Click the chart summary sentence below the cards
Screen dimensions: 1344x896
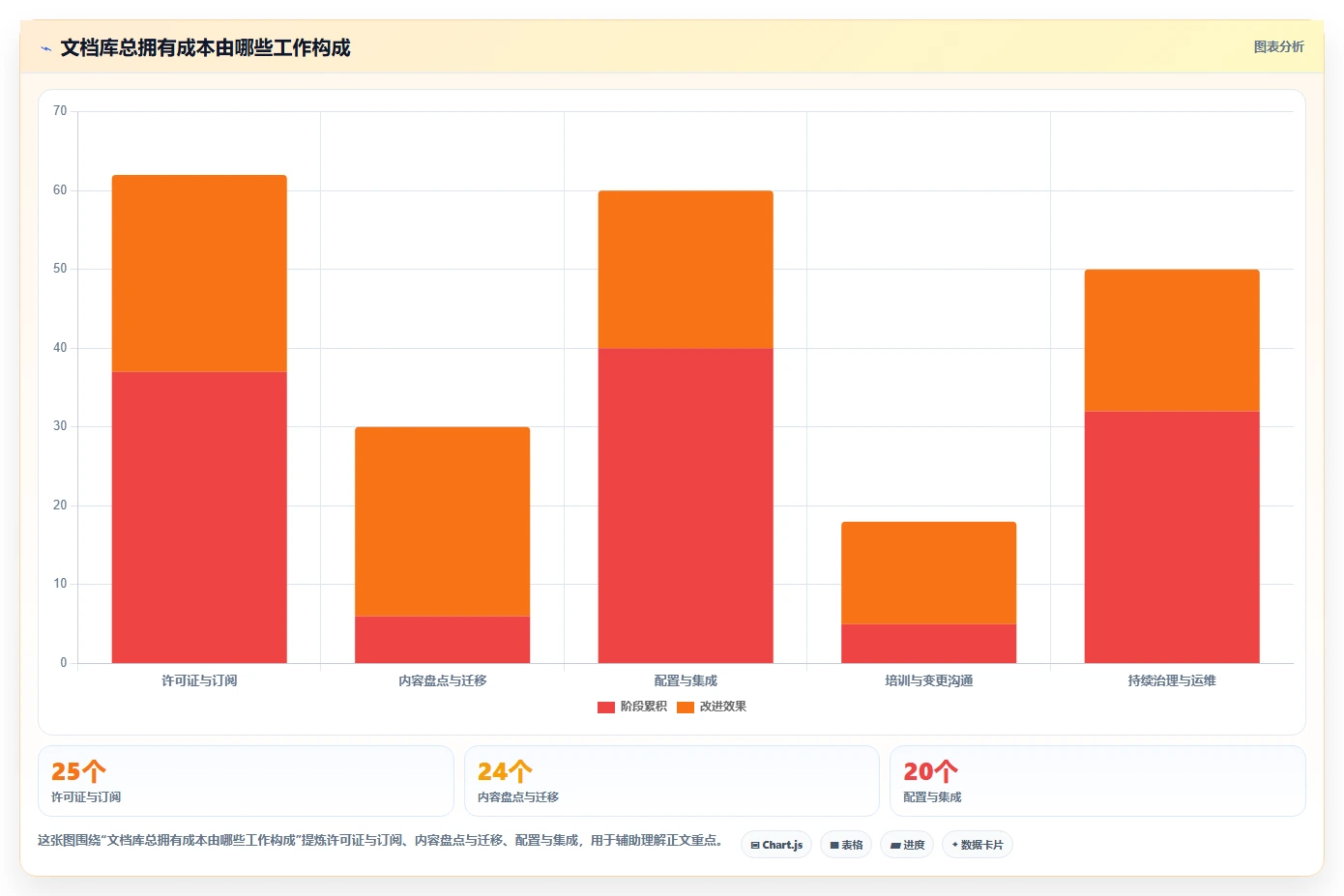[x=380, y=840]
